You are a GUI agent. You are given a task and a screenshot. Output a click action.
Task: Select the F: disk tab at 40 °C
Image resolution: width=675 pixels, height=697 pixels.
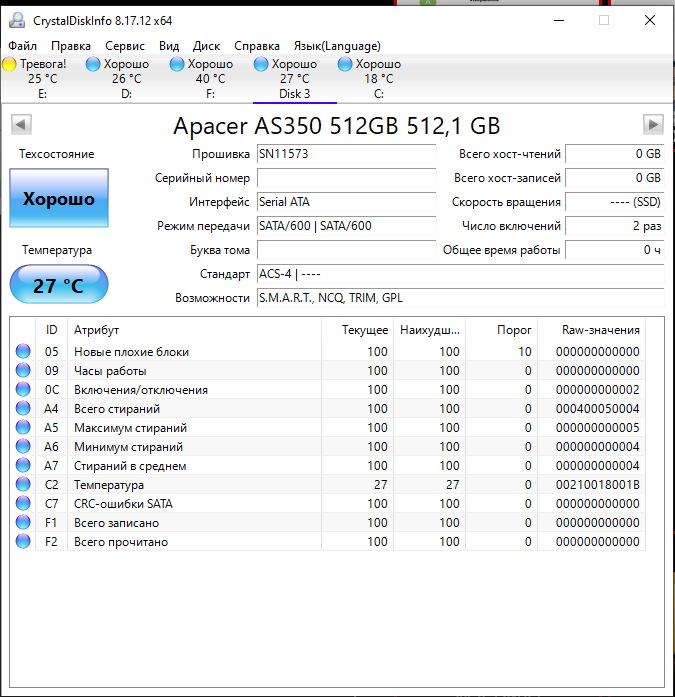210,79
